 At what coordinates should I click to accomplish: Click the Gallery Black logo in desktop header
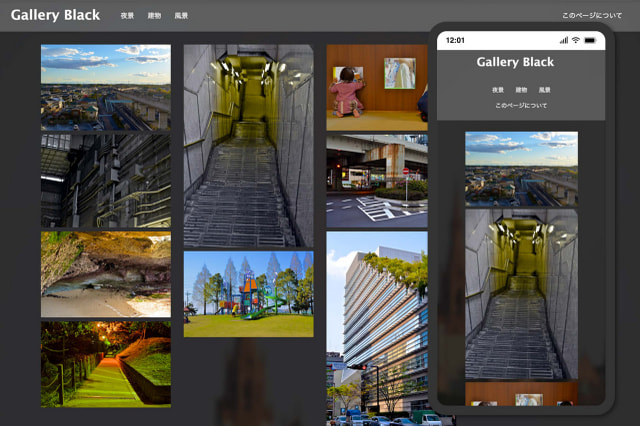point(55,15)
